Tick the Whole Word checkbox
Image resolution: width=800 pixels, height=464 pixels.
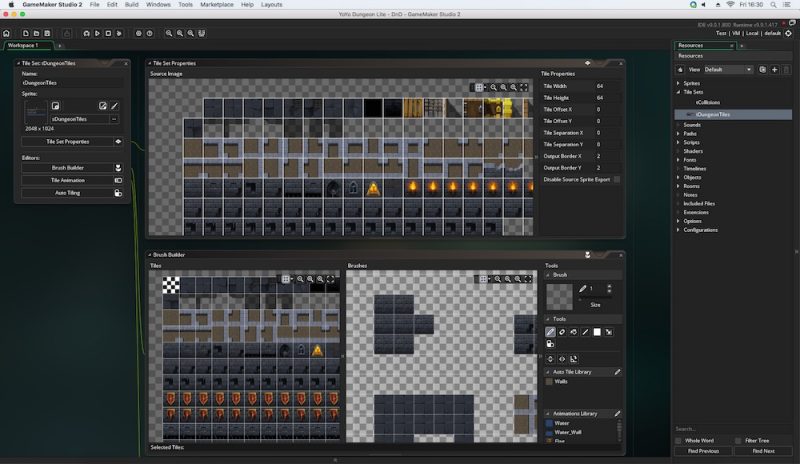680,440
